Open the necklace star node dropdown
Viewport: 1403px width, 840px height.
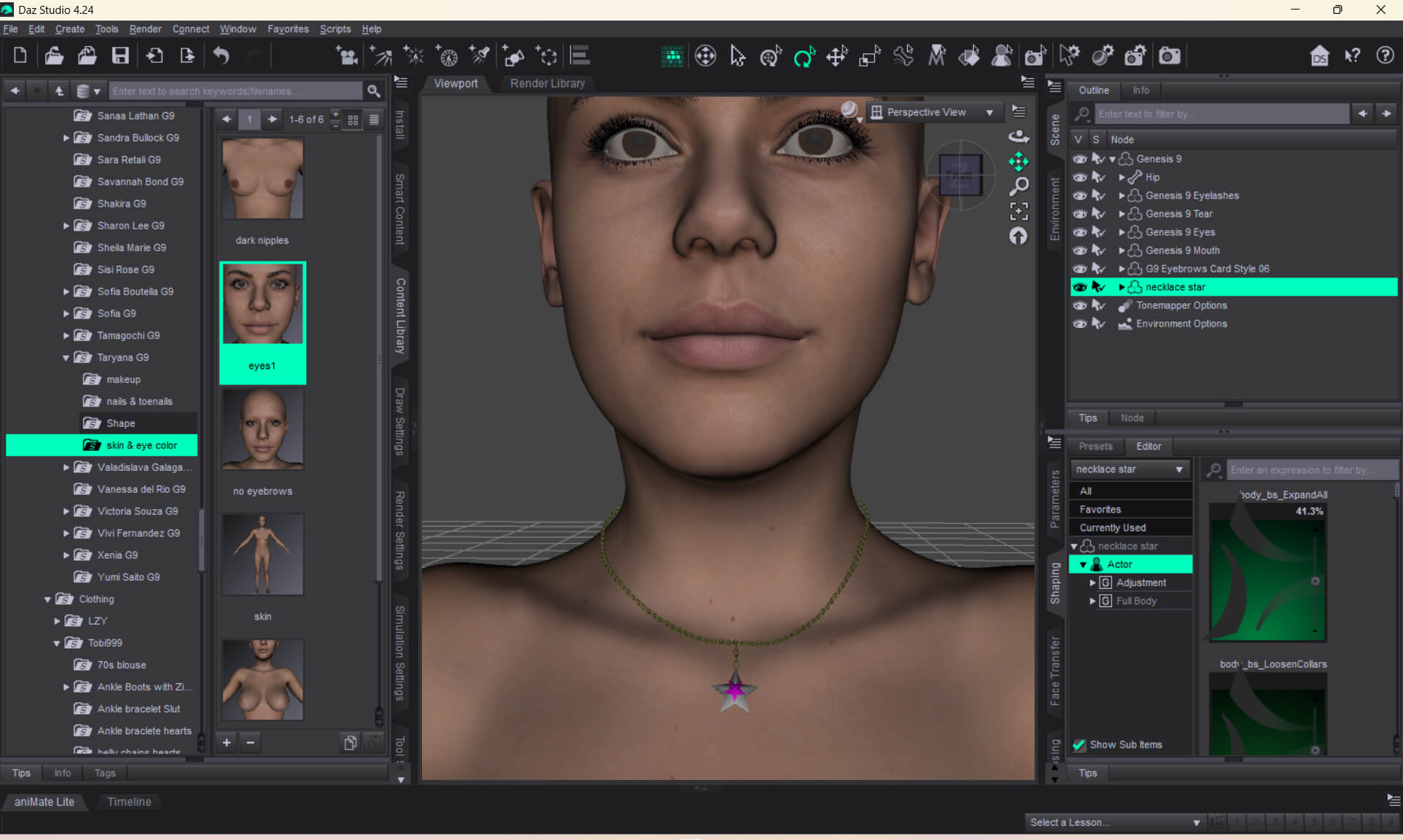click(x=1129, y=469)
